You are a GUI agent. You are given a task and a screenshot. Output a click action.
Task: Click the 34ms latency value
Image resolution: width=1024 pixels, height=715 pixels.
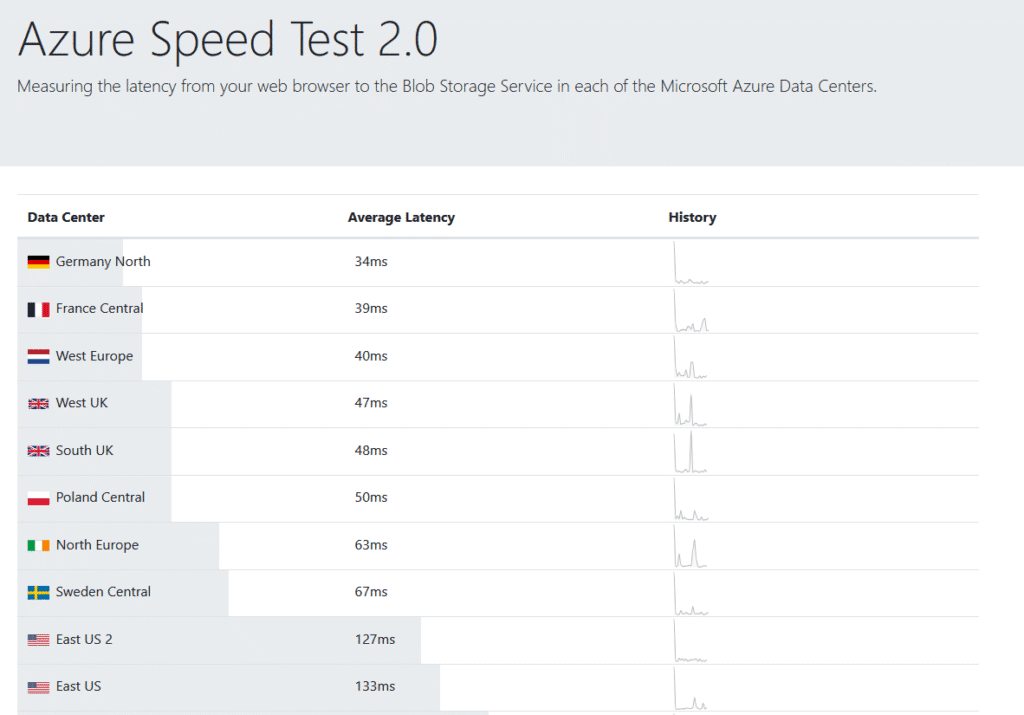371,261
